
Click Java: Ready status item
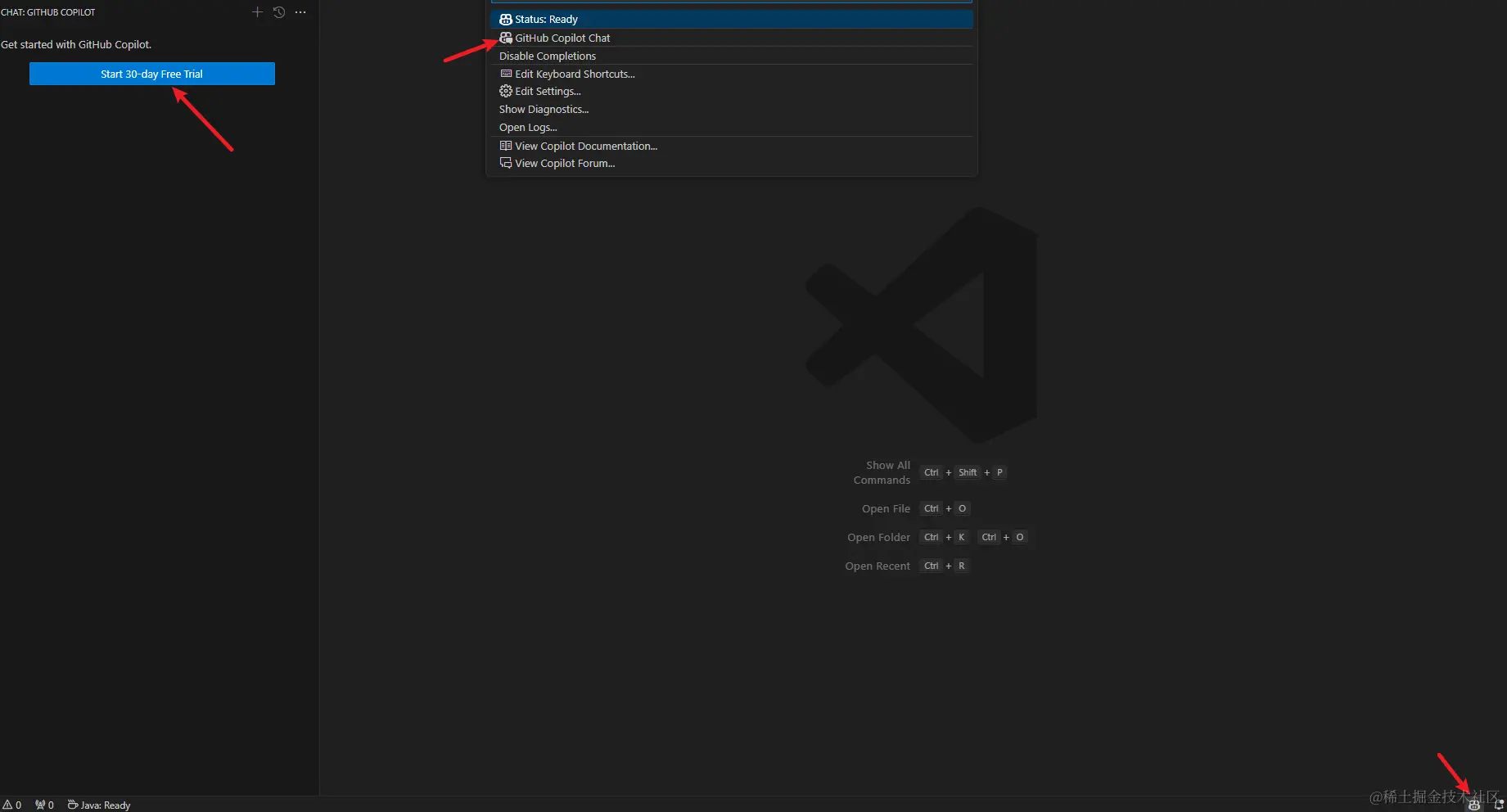99,805
